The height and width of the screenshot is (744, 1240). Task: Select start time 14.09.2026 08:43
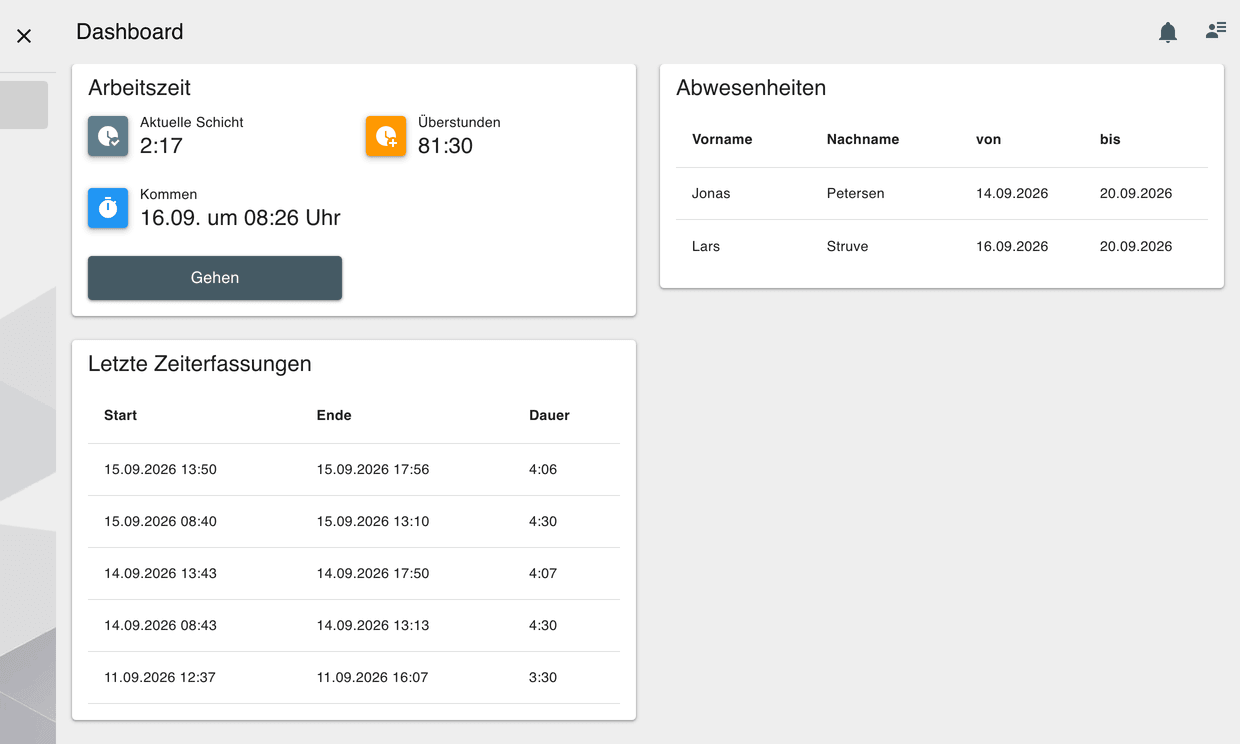(160, 625)
